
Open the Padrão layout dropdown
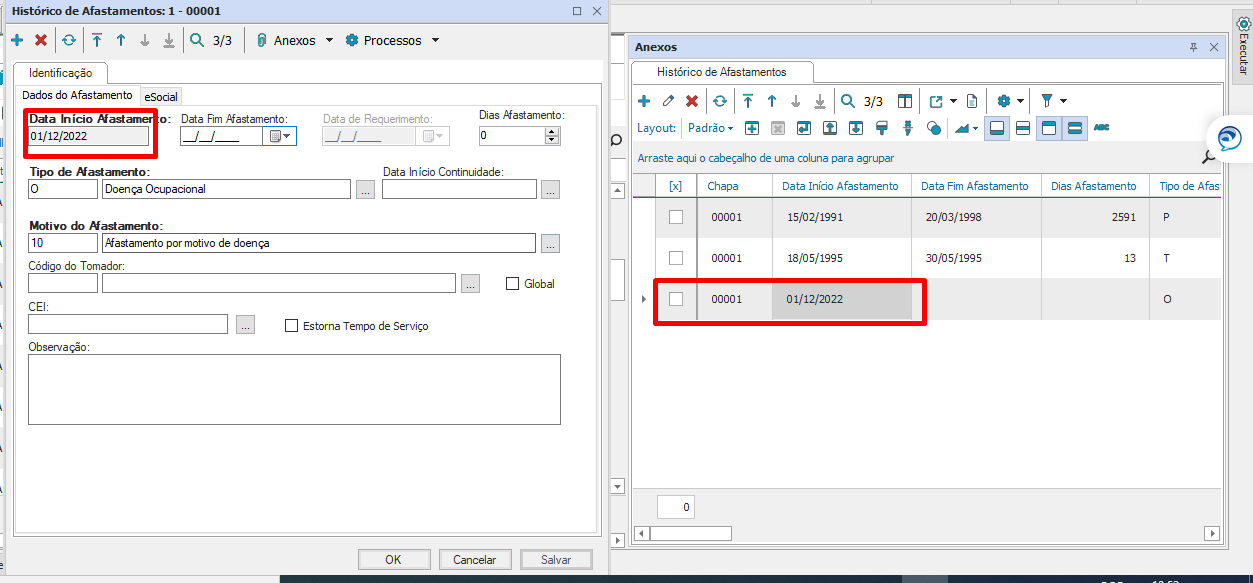tap(711, 128)
